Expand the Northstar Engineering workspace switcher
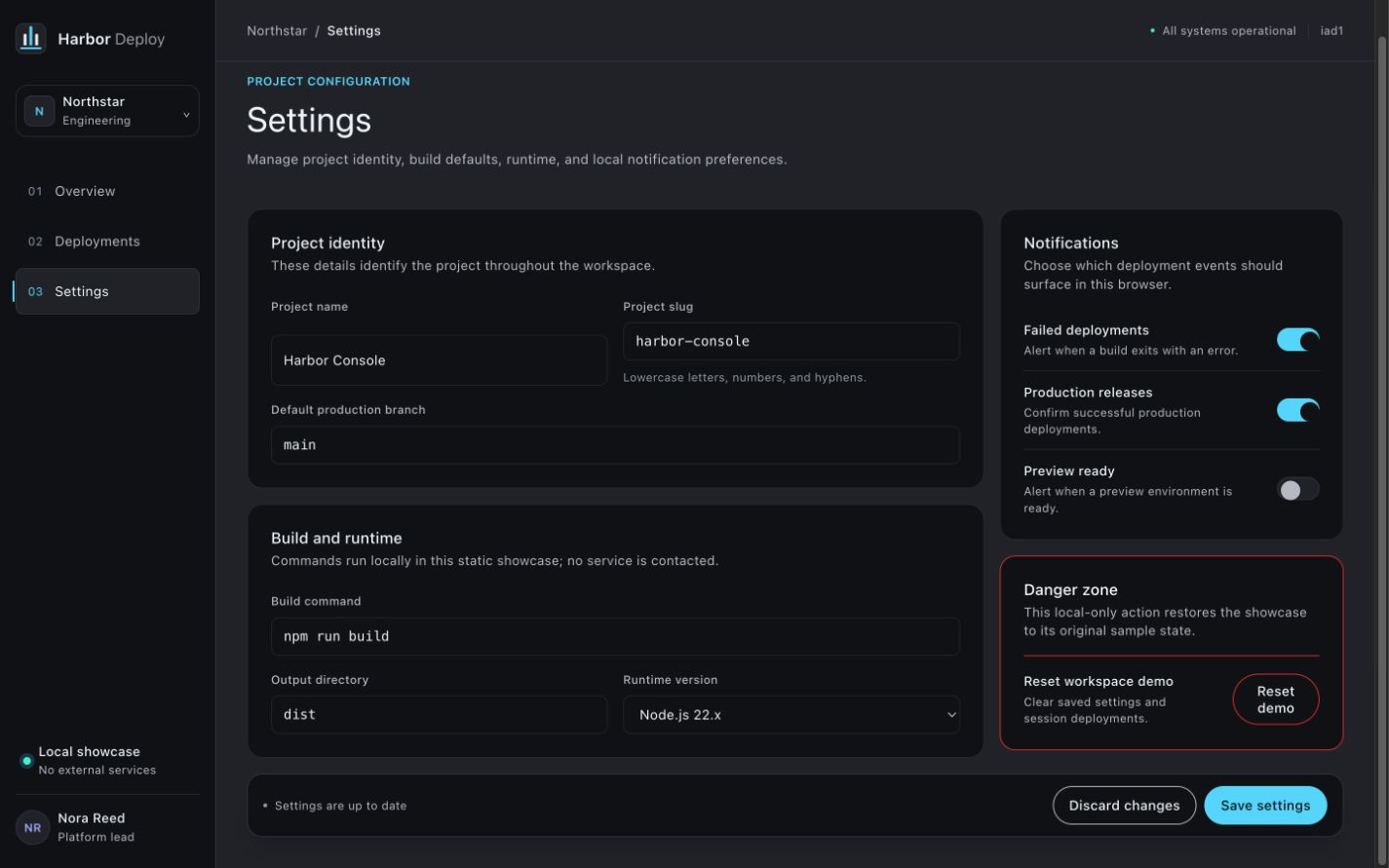Viewport: 1389px width, 868px height. coord(107,111)
